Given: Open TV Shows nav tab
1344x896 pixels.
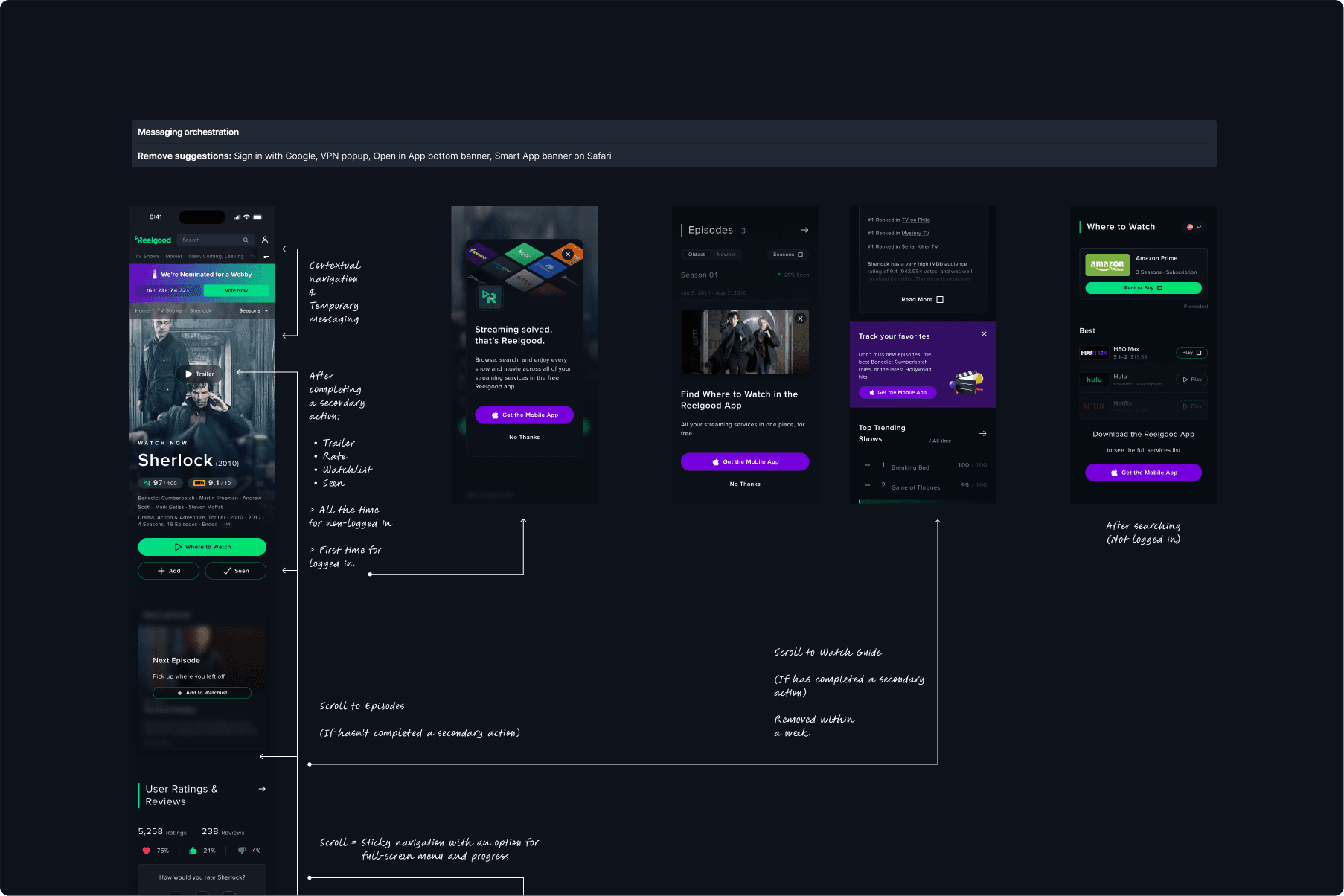Looking at the screenshot, I should (147, 256).
